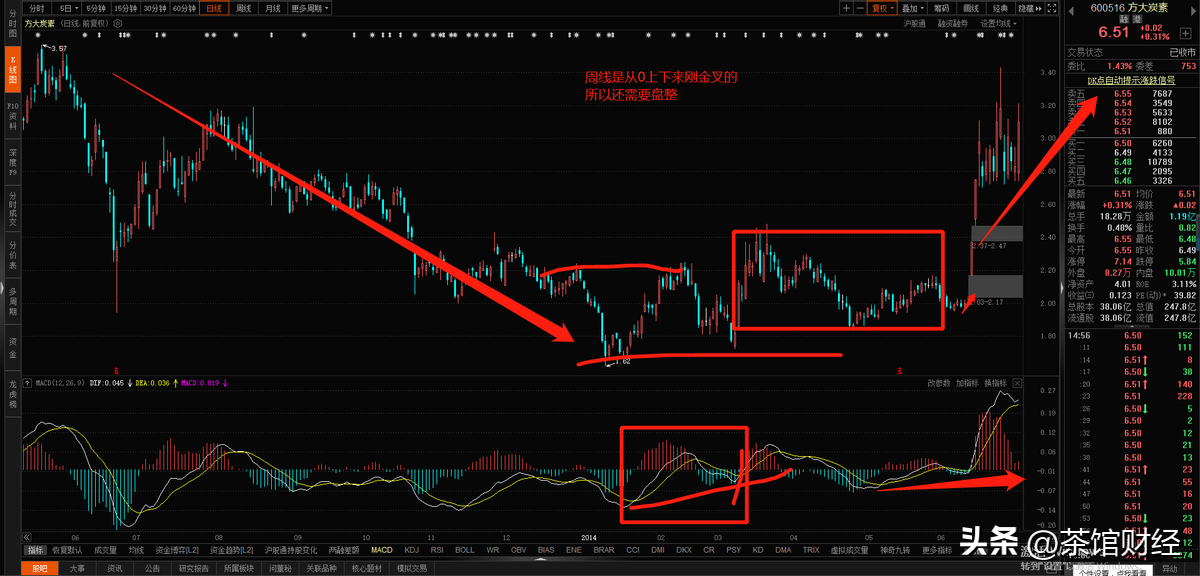Viewport: 1200px width, 576px height.
Task: Select K线图 in left sidebar
Action: 13,69
